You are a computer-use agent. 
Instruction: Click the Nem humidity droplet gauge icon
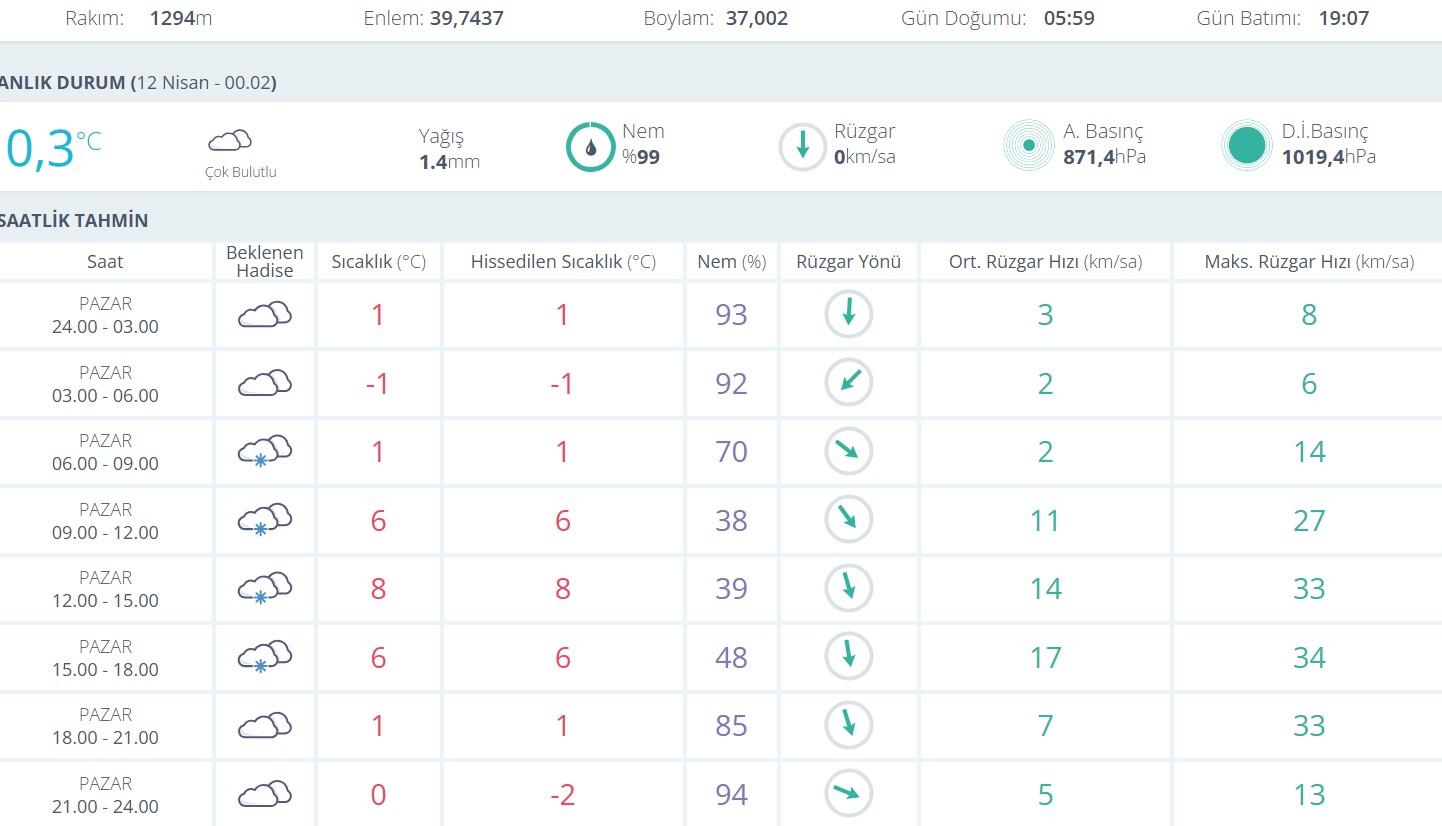[591, 147]
